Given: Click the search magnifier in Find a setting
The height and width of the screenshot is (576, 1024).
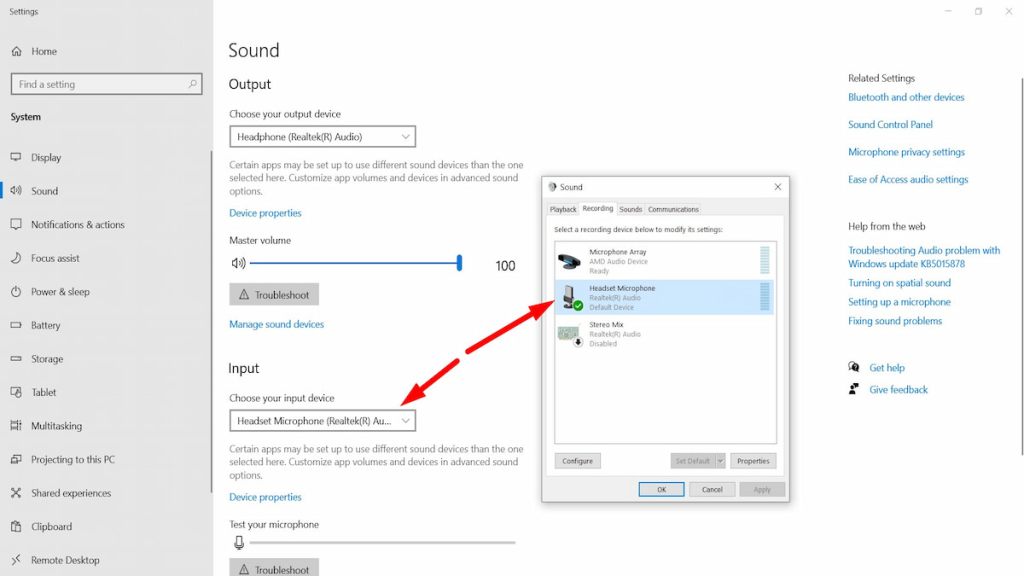Looking at the screenshot, I should click(193, 84).
